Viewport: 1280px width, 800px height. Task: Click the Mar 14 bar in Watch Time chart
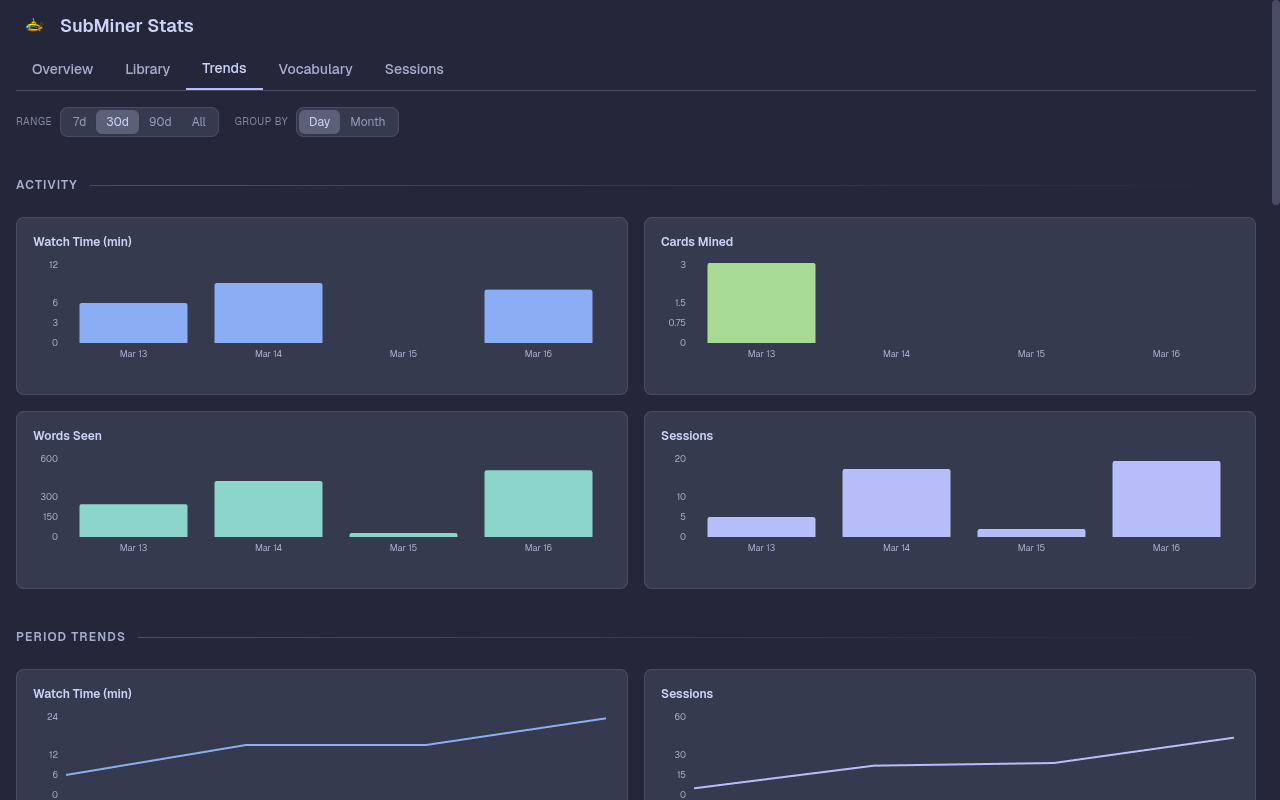(268, 311)
